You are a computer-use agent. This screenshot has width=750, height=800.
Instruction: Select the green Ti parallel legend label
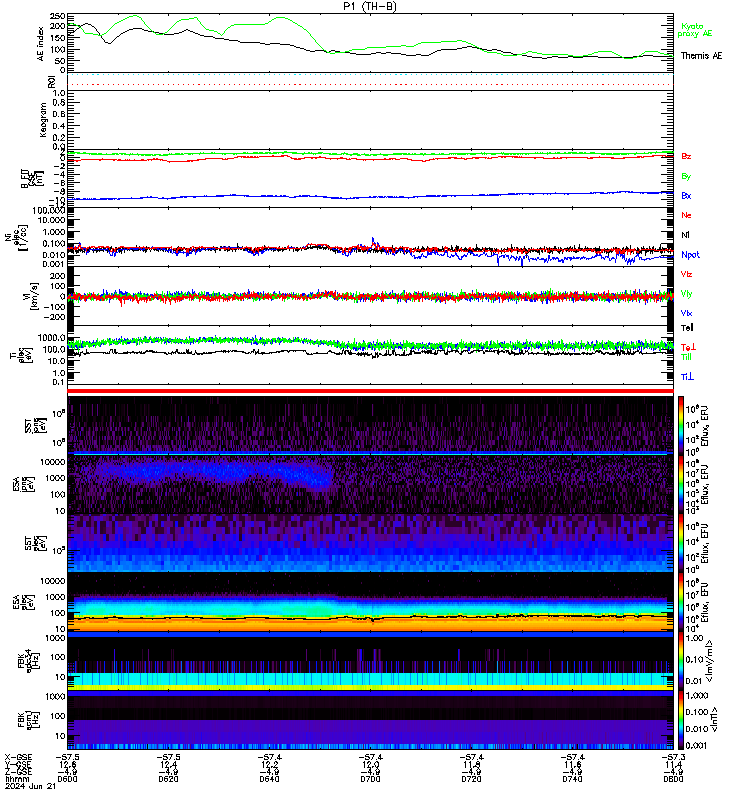pos(687,357)
